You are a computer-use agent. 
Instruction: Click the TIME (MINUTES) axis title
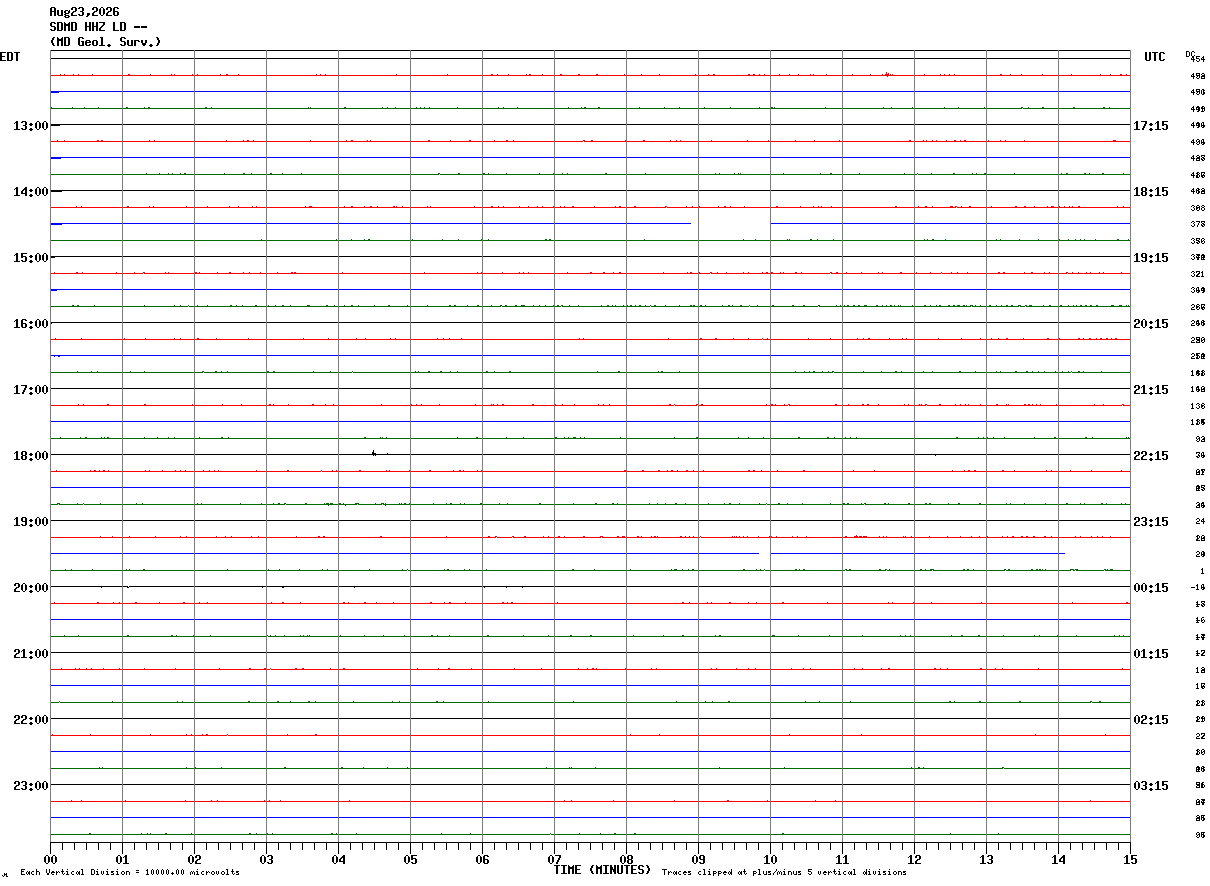point(602,870)
